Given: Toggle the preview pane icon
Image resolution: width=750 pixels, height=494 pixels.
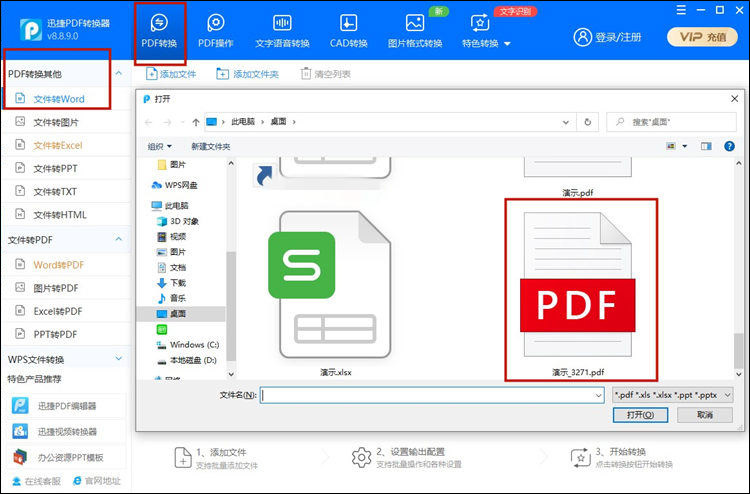Looking at the screenshot, I should (x=706, y=146).
